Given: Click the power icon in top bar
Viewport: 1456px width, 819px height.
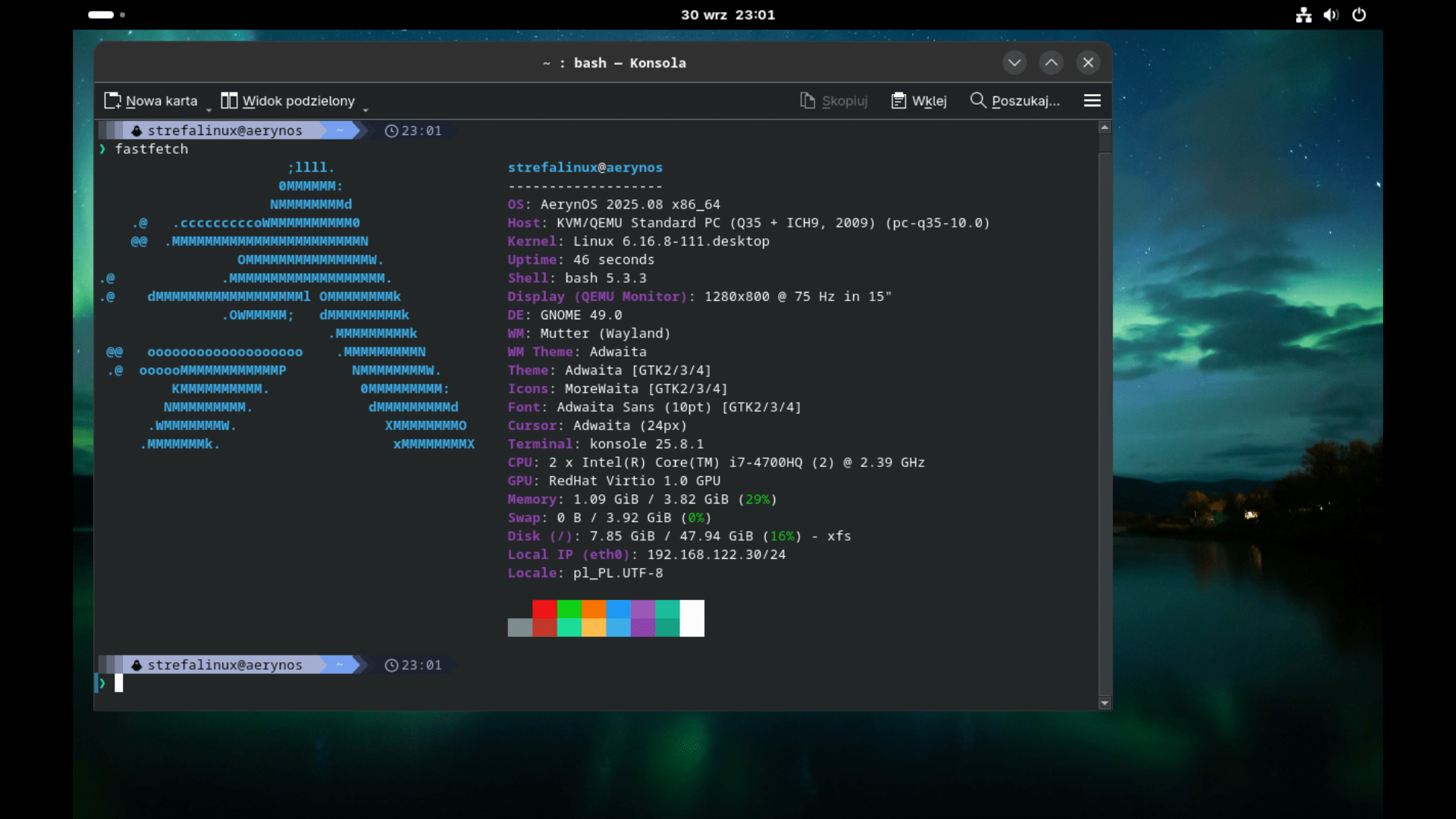Looking at the screenshot, I should point(1359,14).
